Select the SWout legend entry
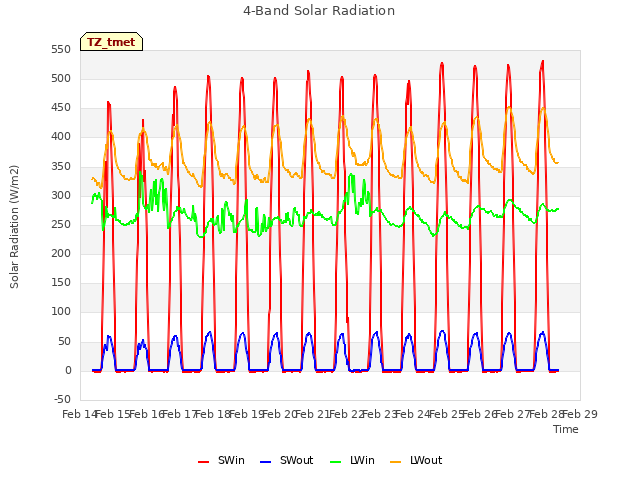 (287, 460)
